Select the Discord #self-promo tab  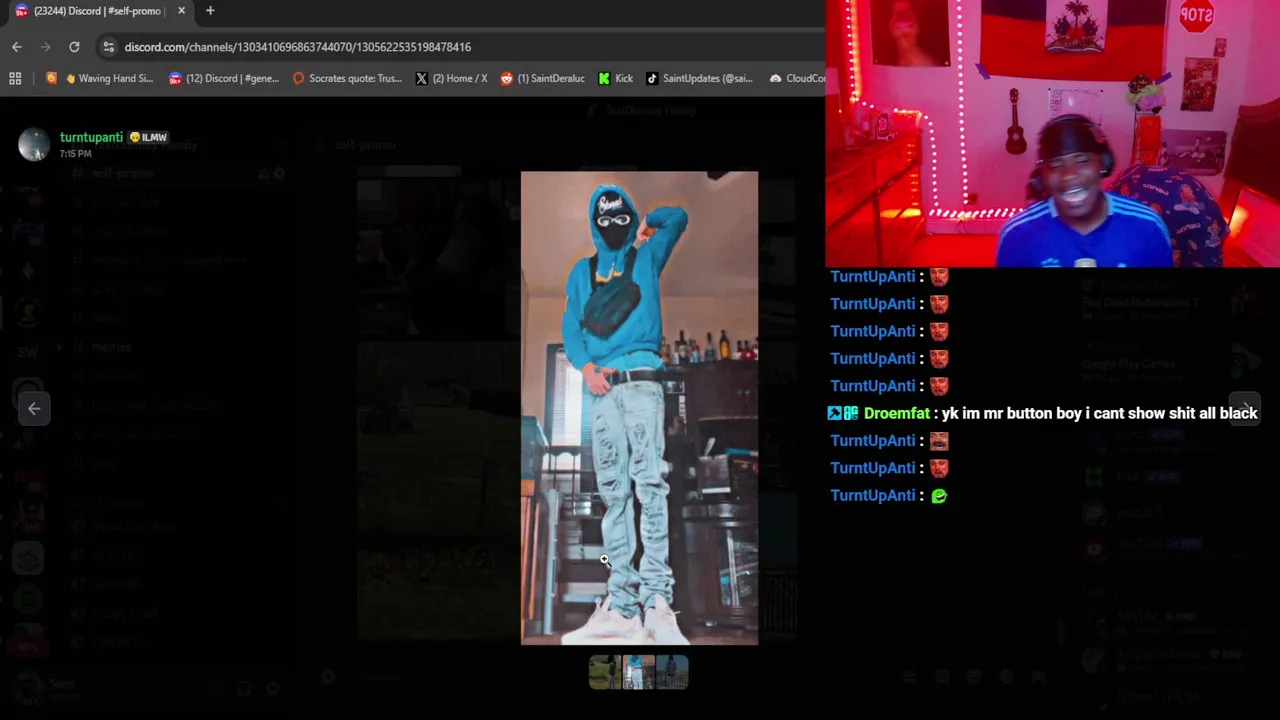(x=97, y=11)
